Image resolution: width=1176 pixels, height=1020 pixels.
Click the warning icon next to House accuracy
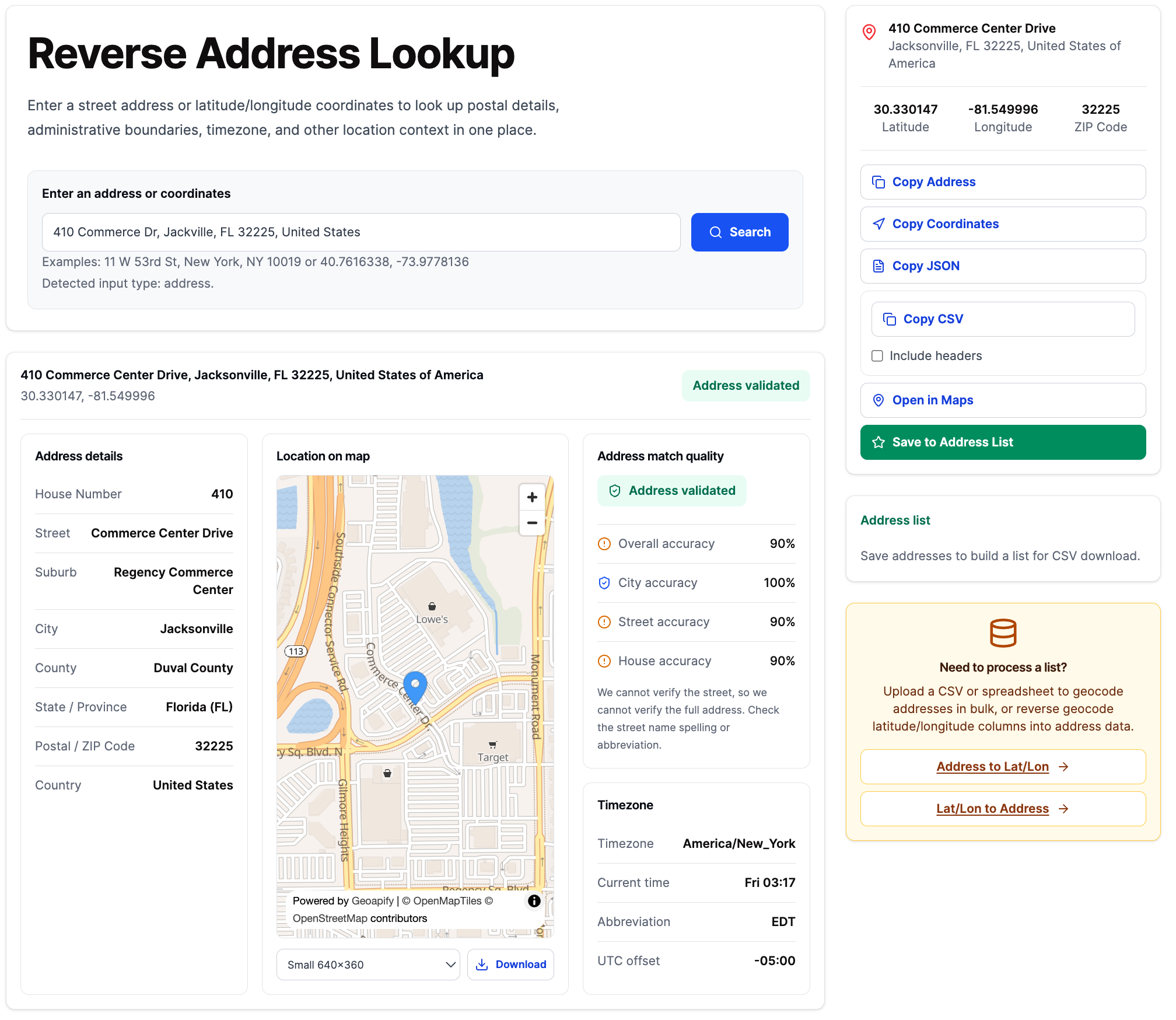pyautogui.click(x=604, y=661)
